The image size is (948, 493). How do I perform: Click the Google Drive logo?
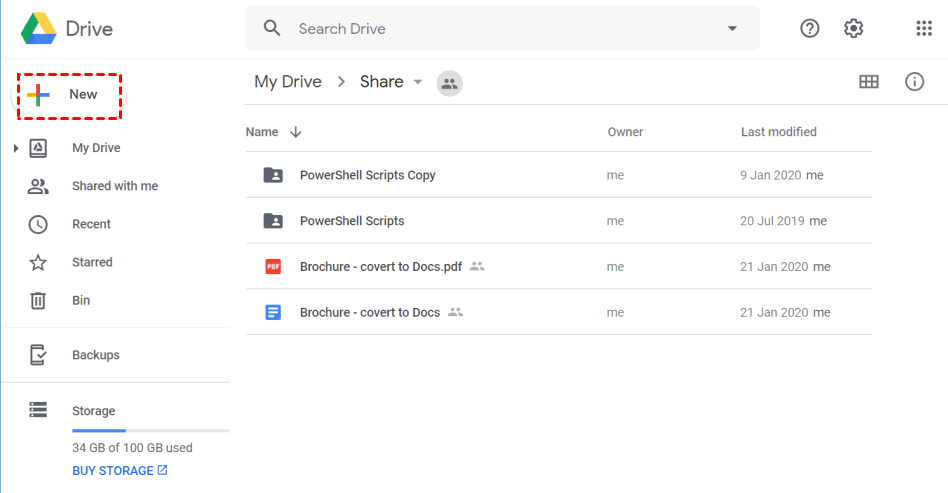tap(40, 28)
